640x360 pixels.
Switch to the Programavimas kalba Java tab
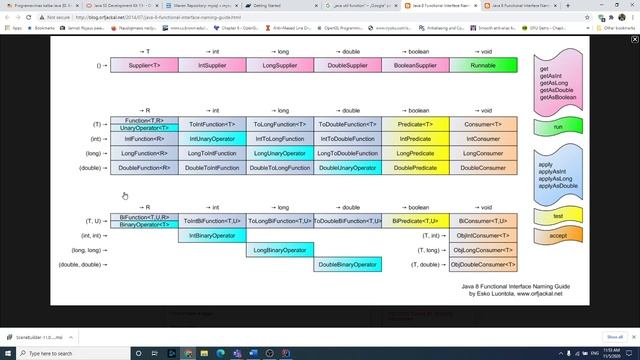42,6
